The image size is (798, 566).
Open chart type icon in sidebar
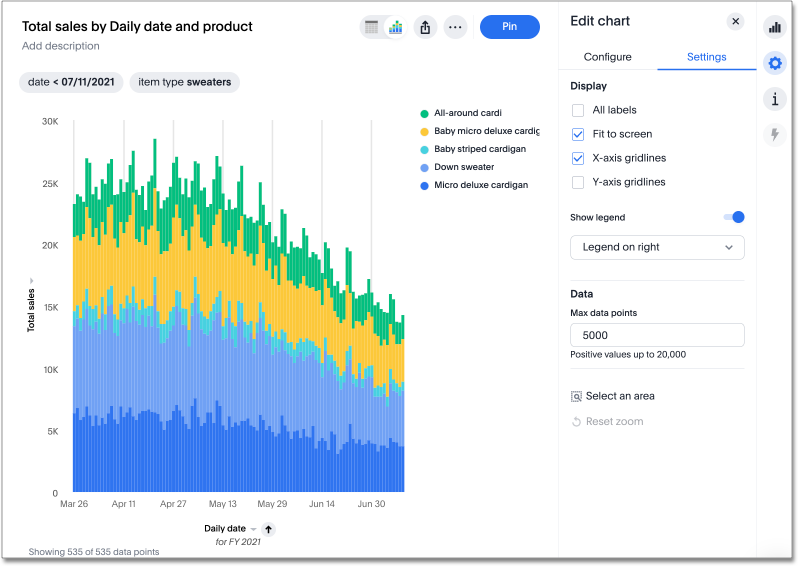pos(774,28)
